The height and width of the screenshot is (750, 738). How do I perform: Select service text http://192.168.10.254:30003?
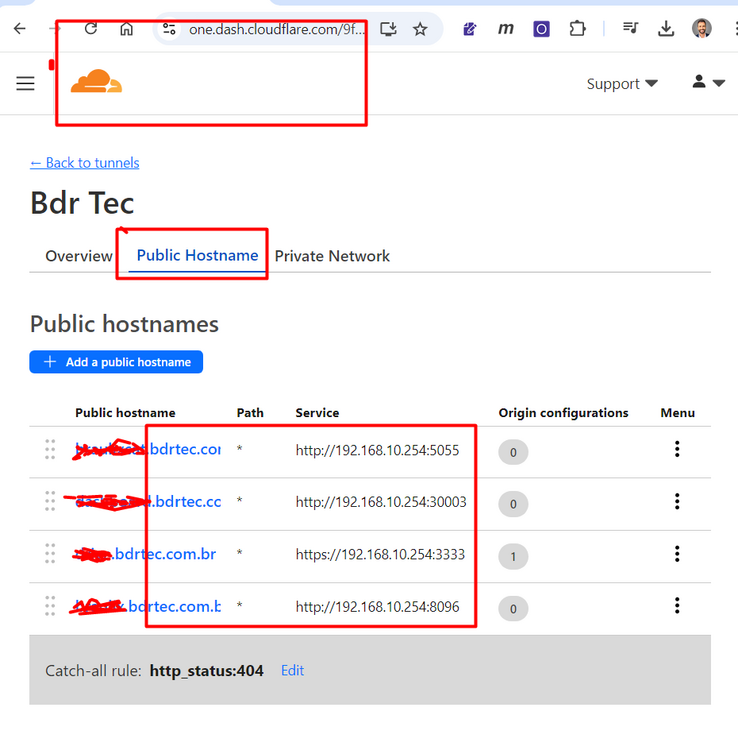381,502
